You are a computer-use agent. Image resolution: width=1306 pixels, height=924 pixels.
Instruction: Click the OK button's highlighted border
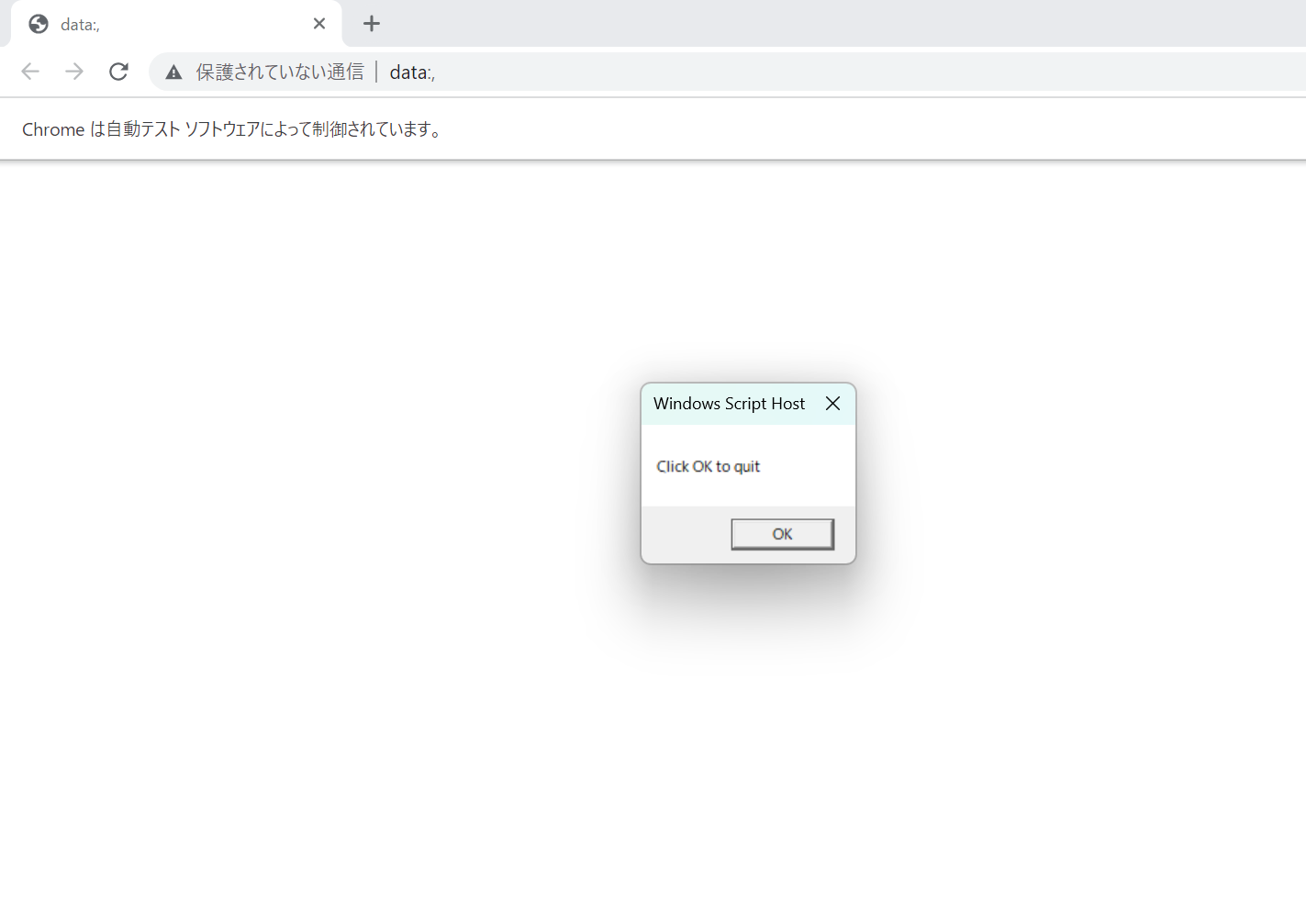coord(782,534)
